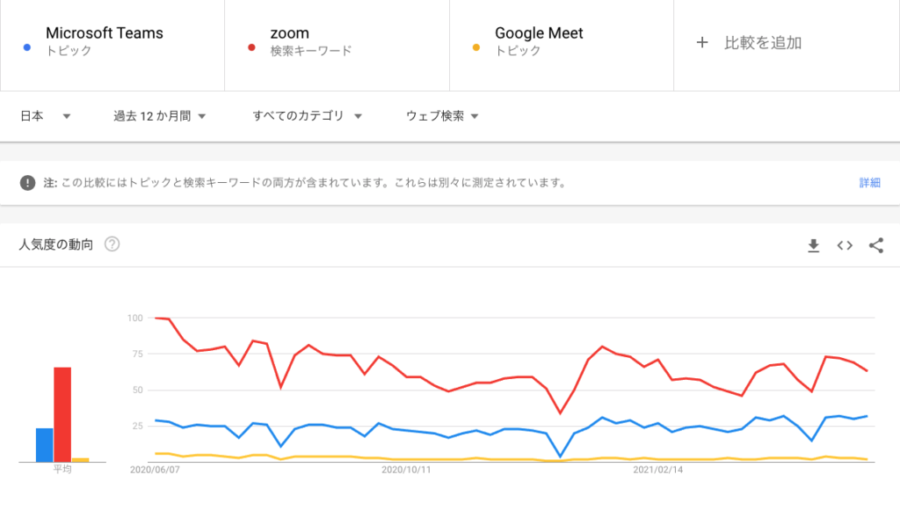Viewport: 900px width, 526px height.
Task: Click the blue Microsoft Teams average bar
Action: [x=44, y=445]
